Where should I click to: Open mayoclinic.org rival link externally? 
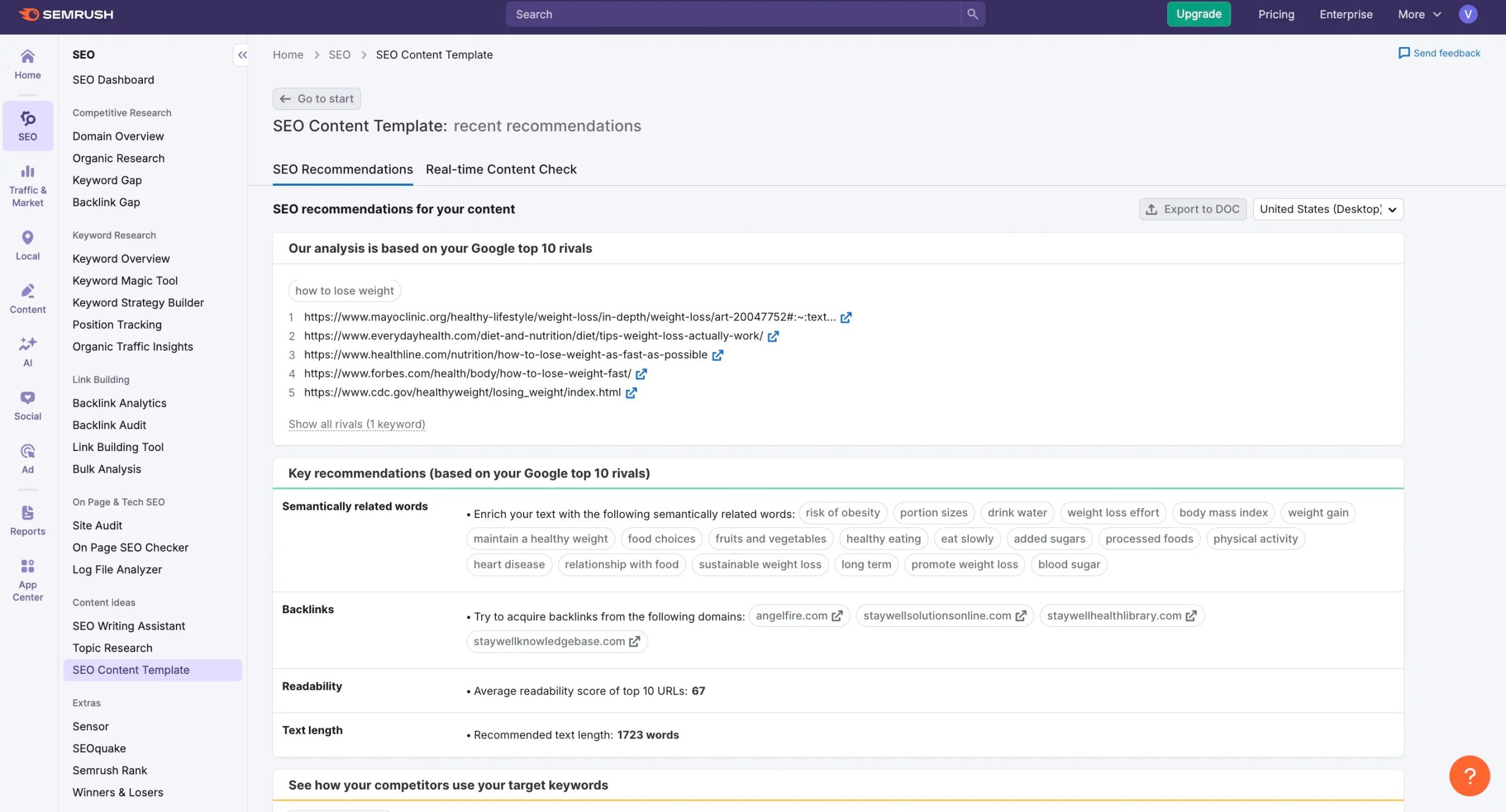click(x=846, y=318)
